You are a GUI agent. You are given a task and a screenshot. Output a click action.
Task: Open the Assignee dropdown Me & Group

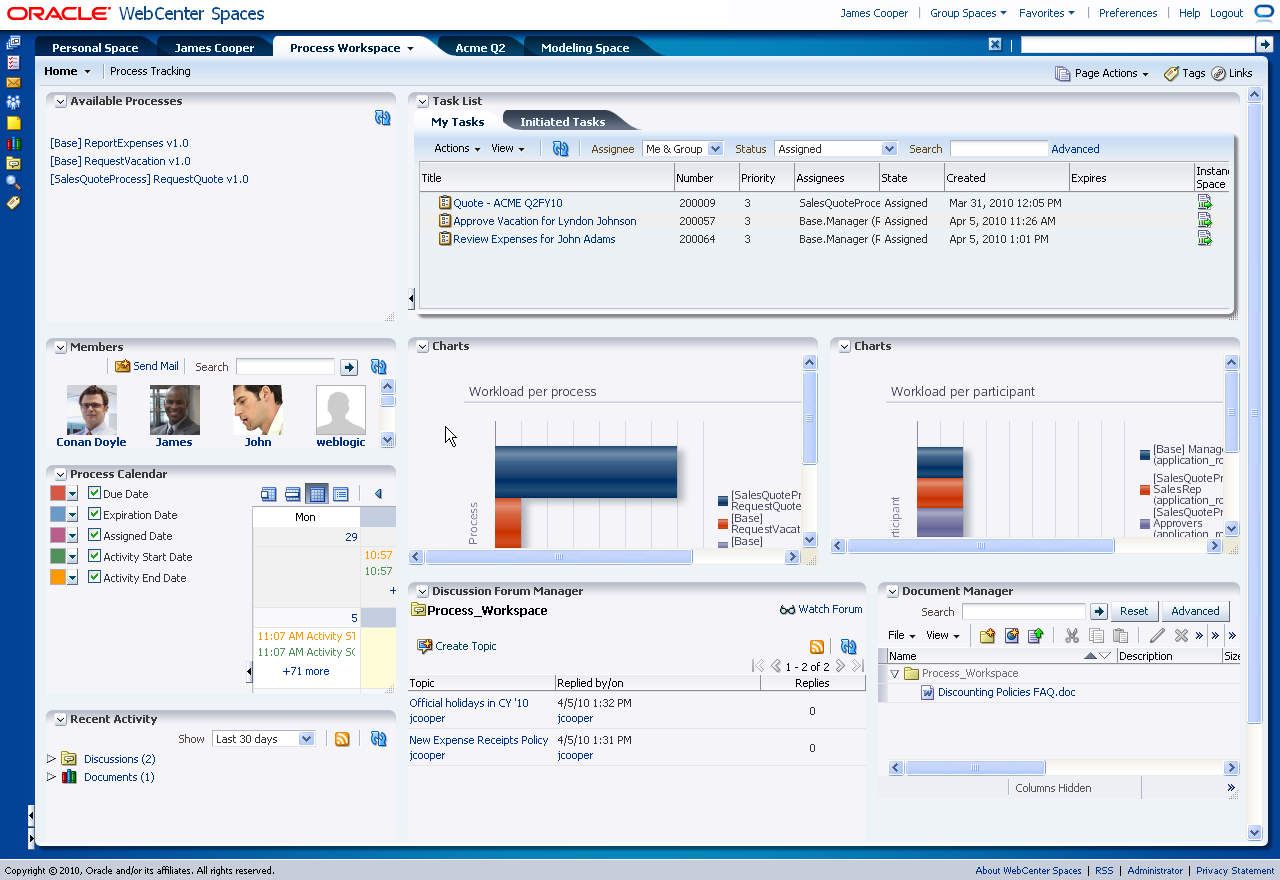tap(683, 148)
